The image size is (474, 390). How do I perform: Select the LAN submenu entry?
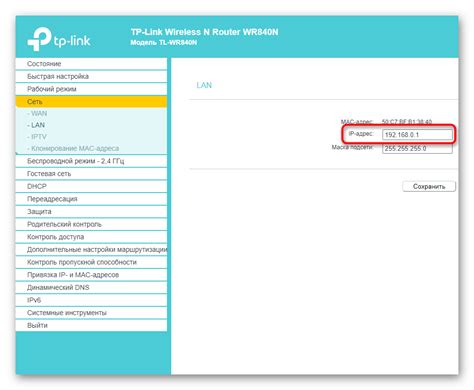click(36, 125)
